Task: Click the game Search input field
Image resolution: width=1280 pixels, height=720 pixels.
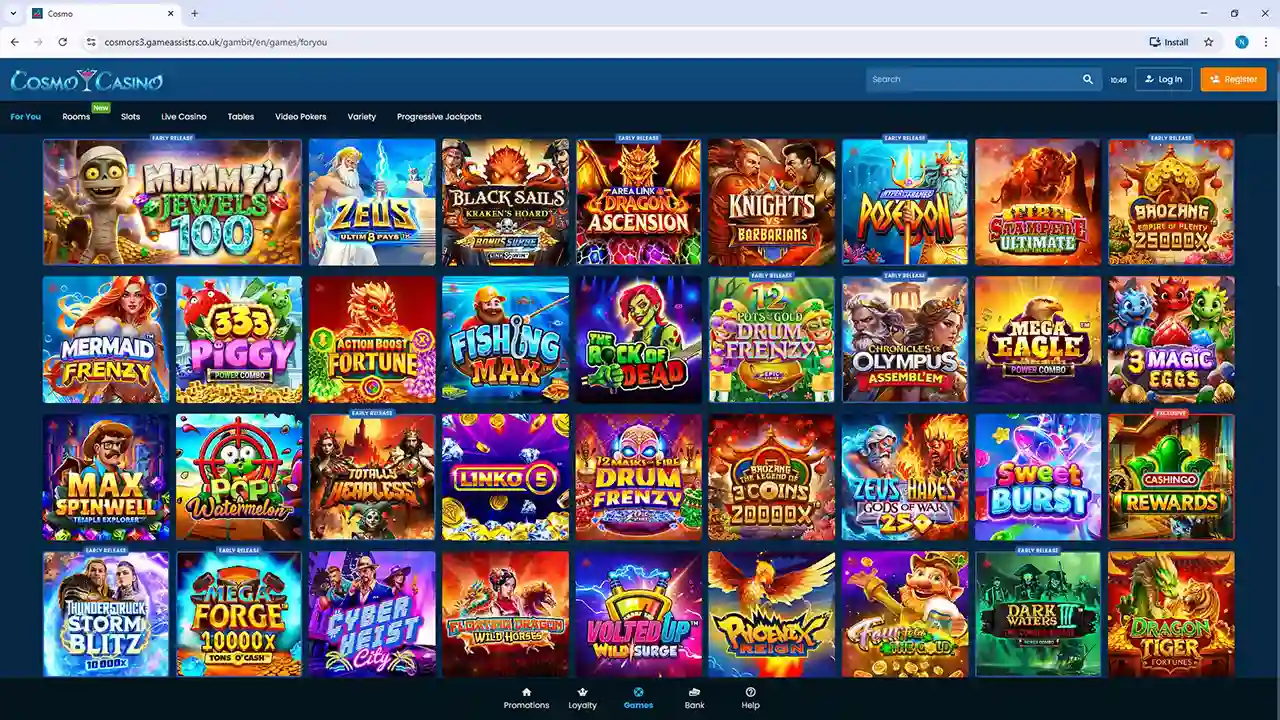Action: (970, 79)
